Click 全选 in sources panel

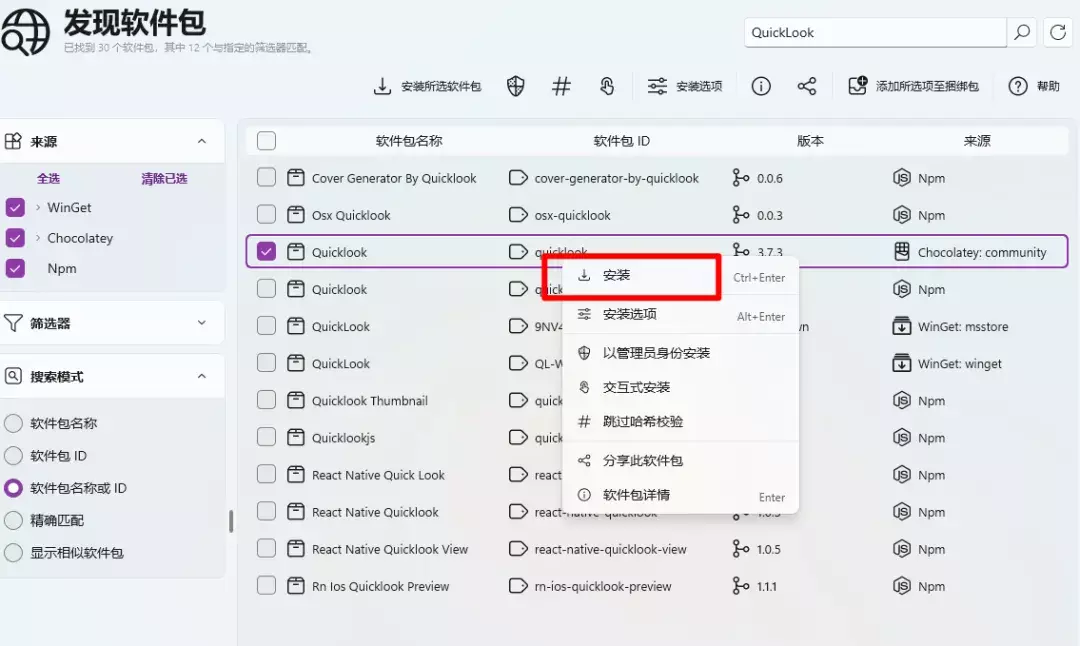point(48,178)
